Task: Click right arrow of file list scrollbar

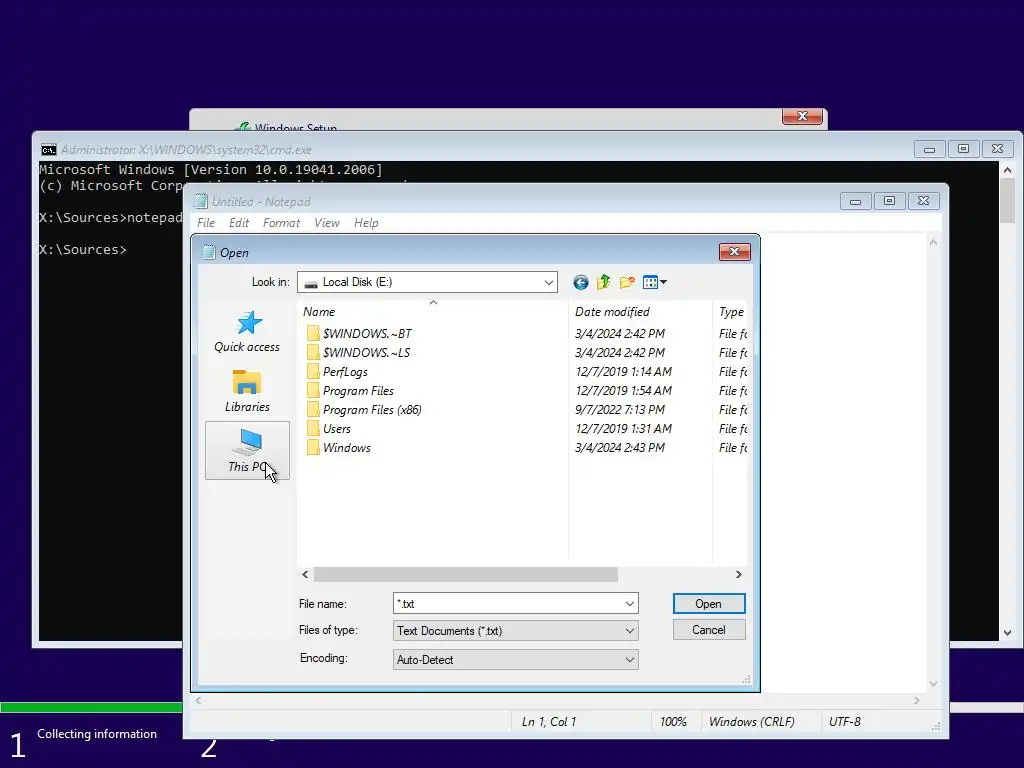Action: coord(739,575)
